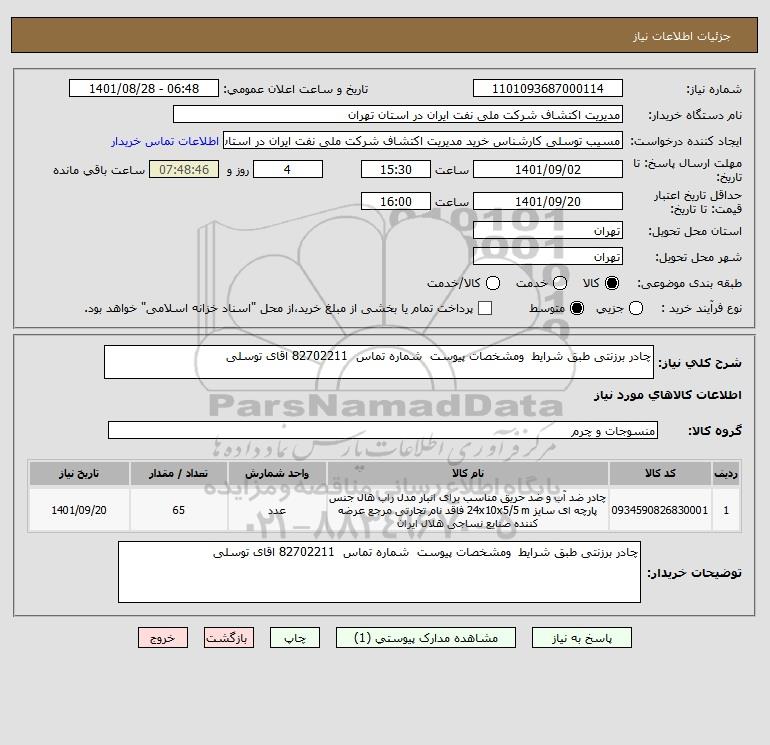Click the 15:30 time field
The height and width of the screenshot is (745, 770).
click(396, 169)
